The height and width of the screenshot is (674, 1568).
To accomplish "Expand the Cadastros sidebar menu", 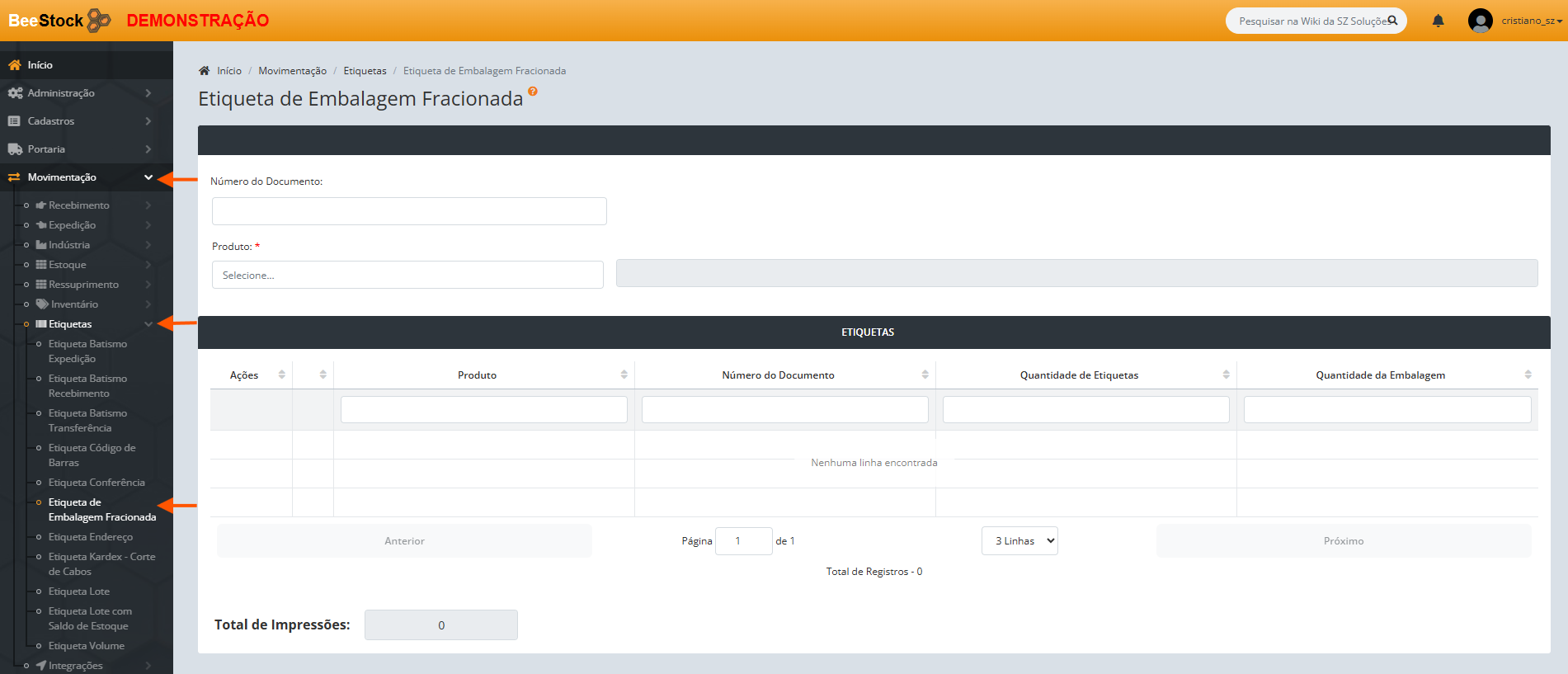I will 78,121.
